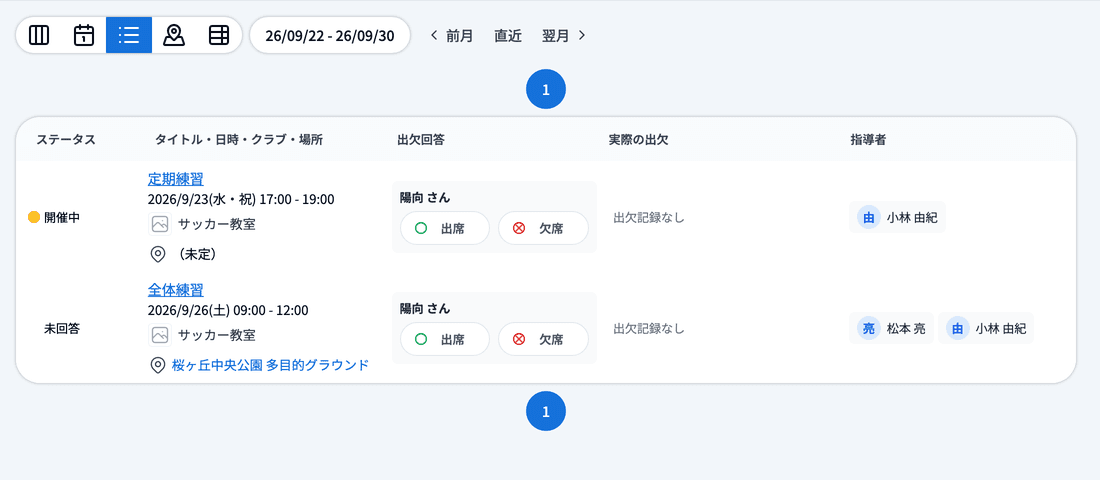Click the 由 avatar in 全体練習 row
Image resolution: width=1100 pixels, height=480 pixels.
click(958, 328)
